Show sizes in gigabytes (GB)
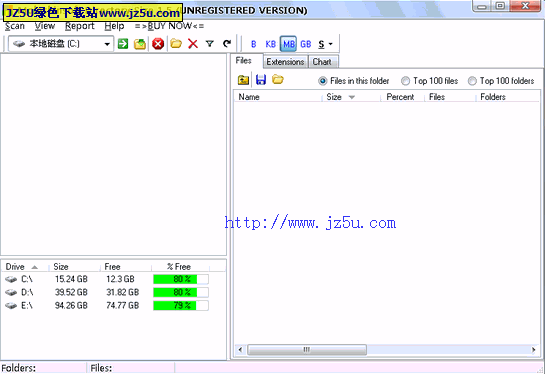545x374 pixels. pos(306,44)
